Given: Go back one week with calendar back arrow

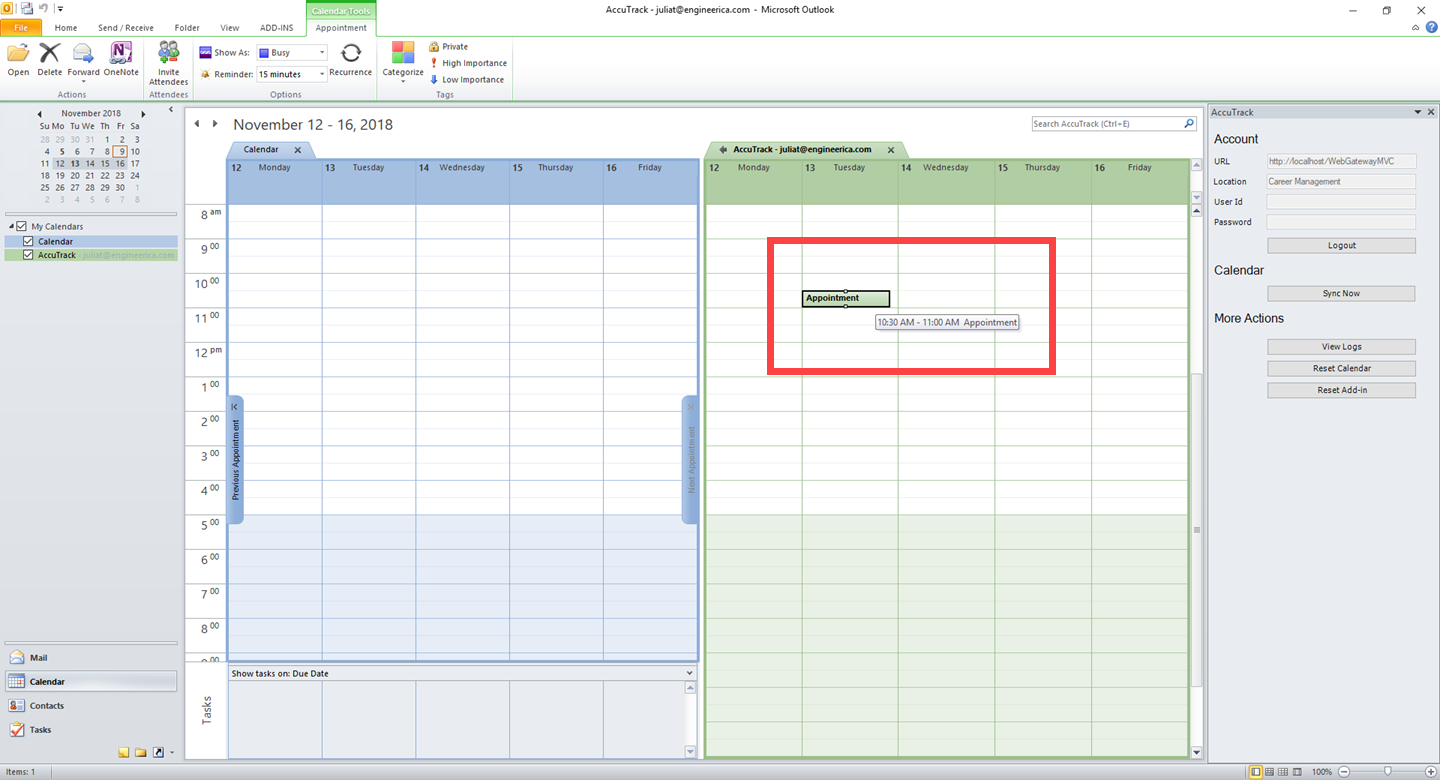Looking at the screenshot, I should 197,124.
